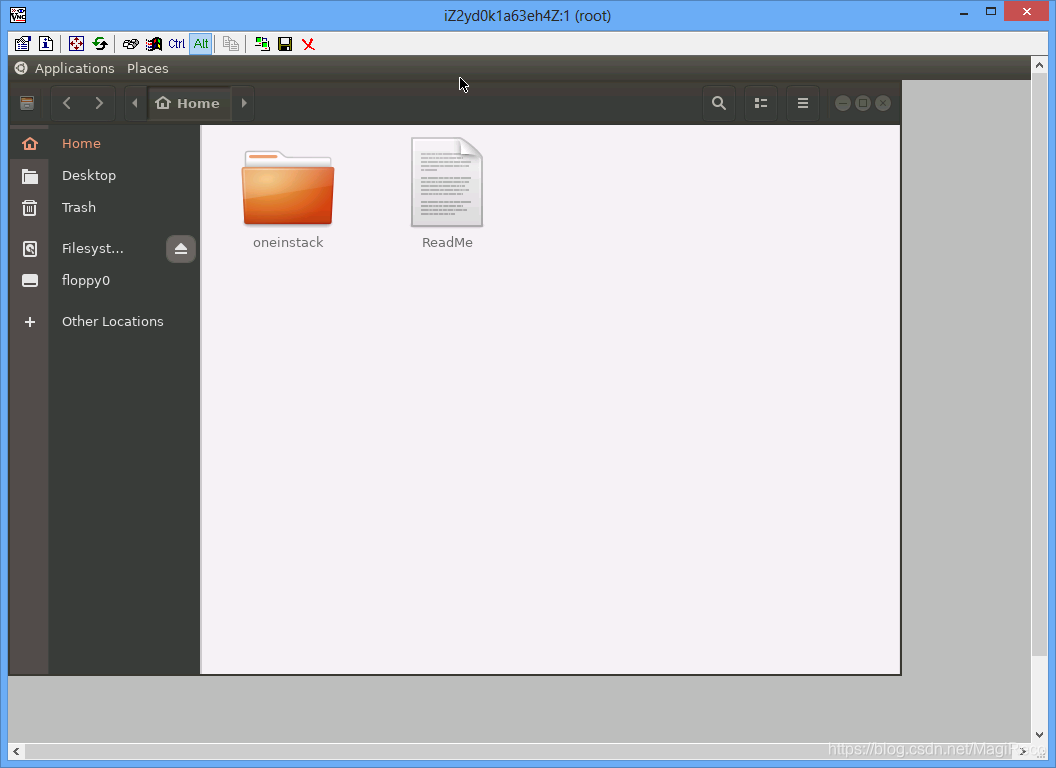Open the Applications menu

75,68
